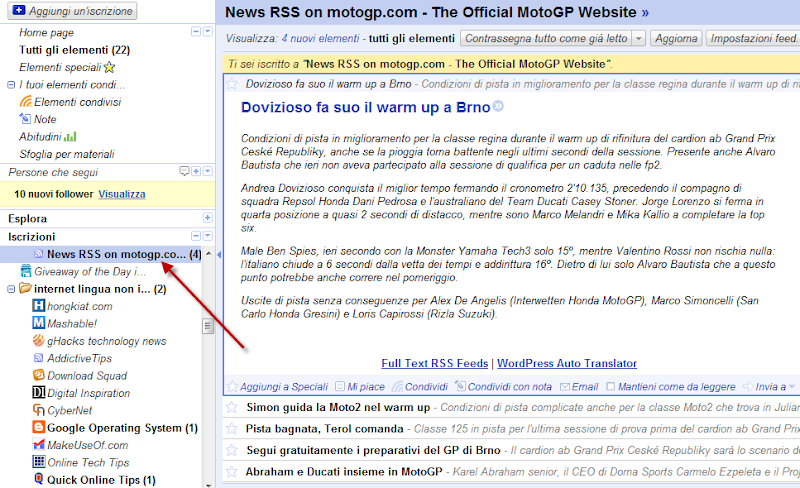
Task: Open feed title link News RSS on motogp.com
Action: coord(437,12)
